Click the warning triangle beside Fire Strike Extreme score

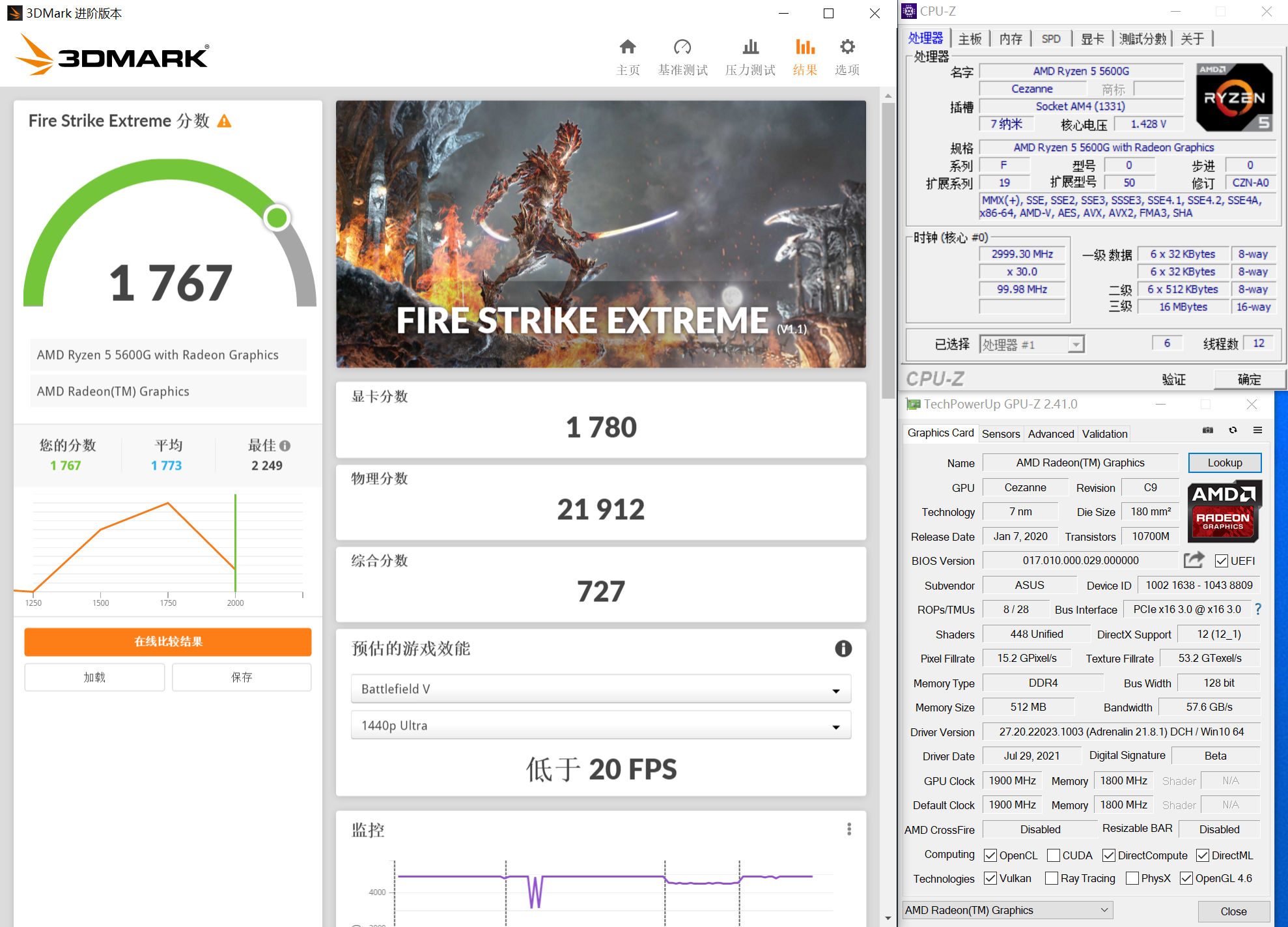(224, 121)
